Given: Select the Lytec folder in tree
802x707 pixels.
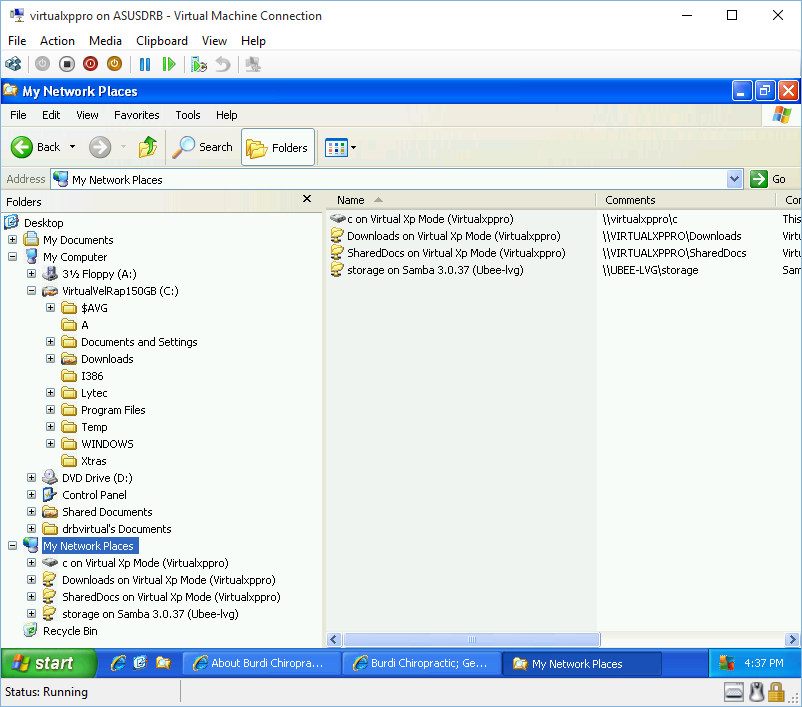Looking at the screenshot, I should coord(94,393).
